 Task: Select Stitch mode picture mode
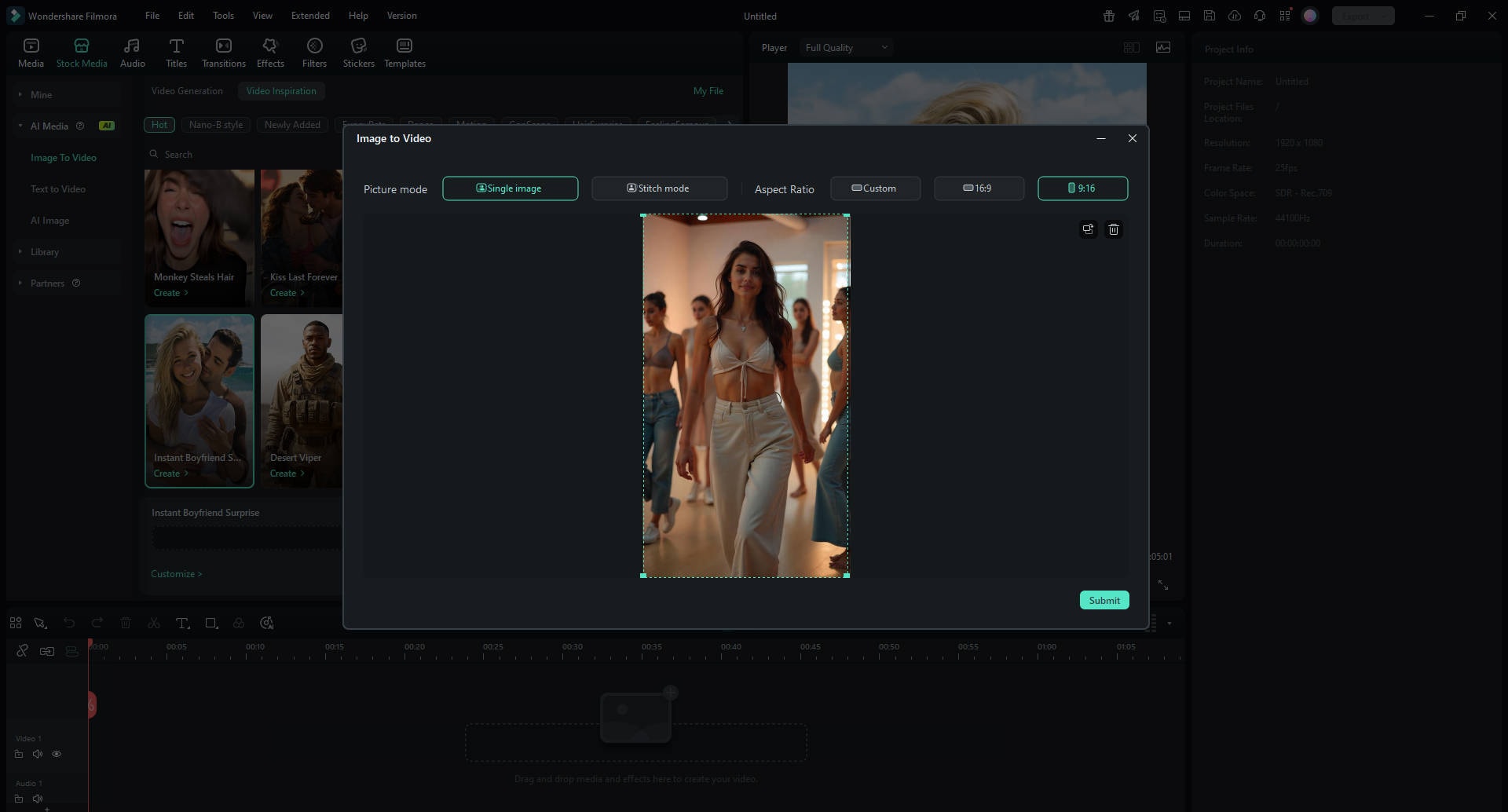[659, 188]
